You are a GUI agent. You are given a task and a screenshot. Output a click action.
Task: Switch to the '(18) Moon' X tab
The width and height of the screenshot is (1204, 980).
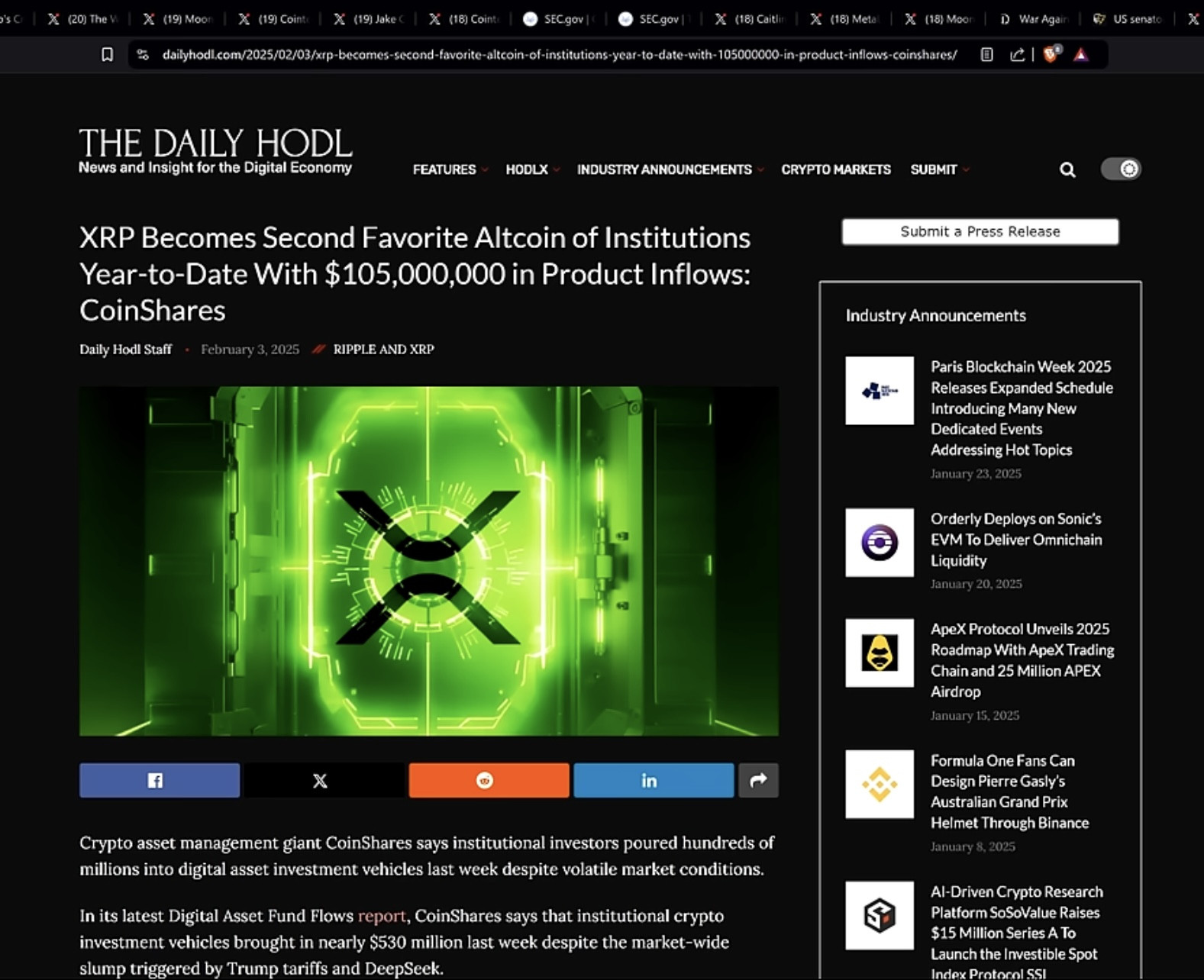941,19
